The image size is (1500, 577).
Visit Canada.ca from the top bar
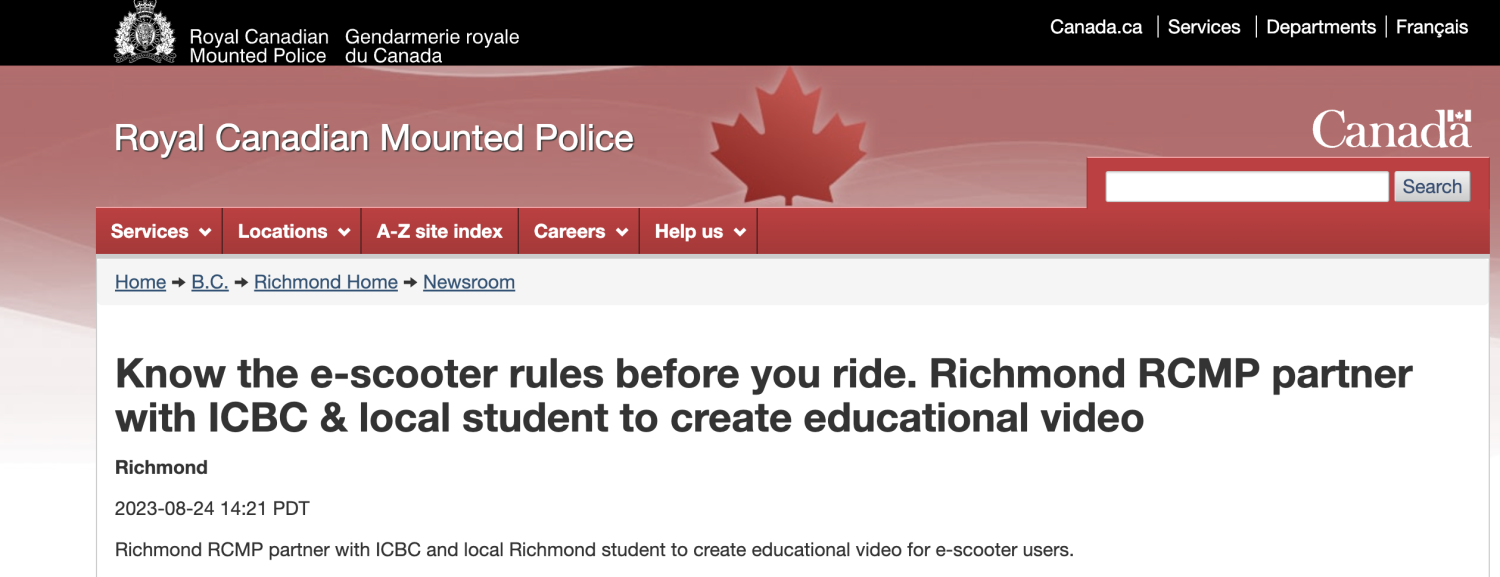pyautogui.click(x=1096, y=27)
